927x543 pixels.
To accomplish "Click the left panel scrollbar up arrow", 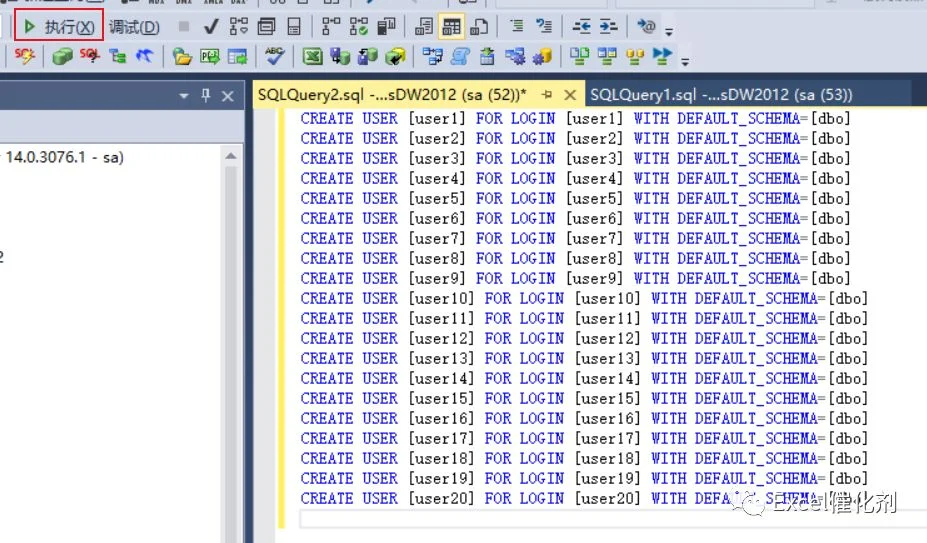I will [x=231, y=156].
